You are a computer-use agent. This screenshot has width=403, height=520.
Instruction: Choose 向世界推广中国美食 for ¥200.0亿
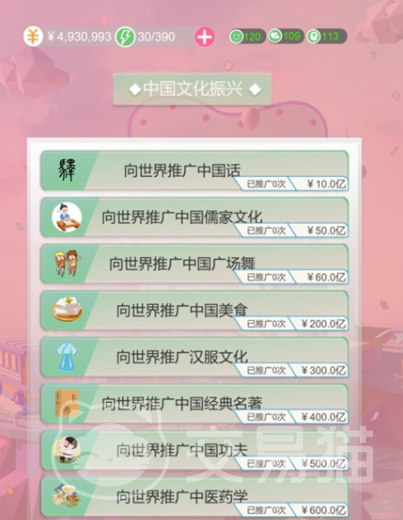click(195, 311)
